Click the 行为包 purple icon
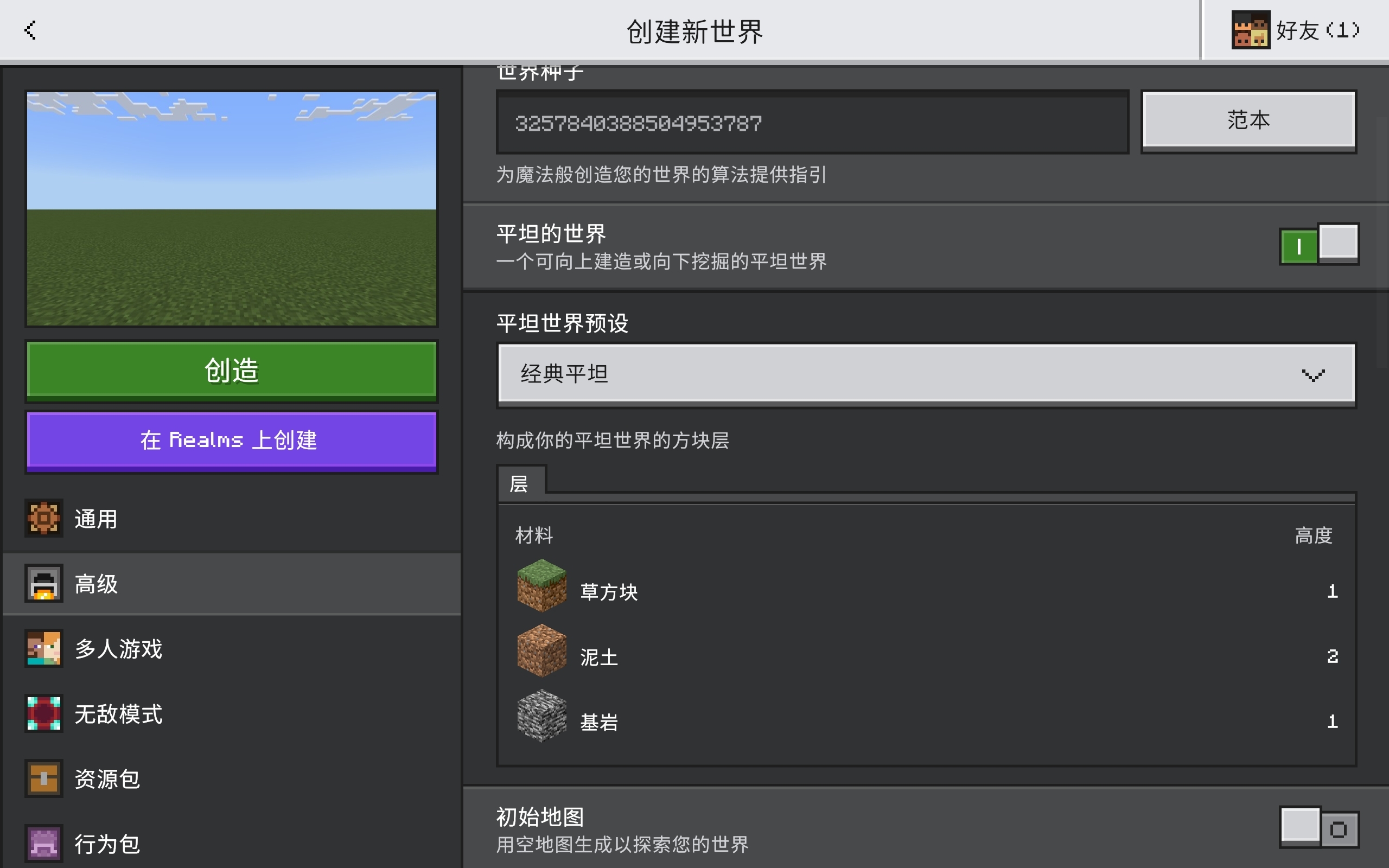1389x868 pixels. [43, 843]
